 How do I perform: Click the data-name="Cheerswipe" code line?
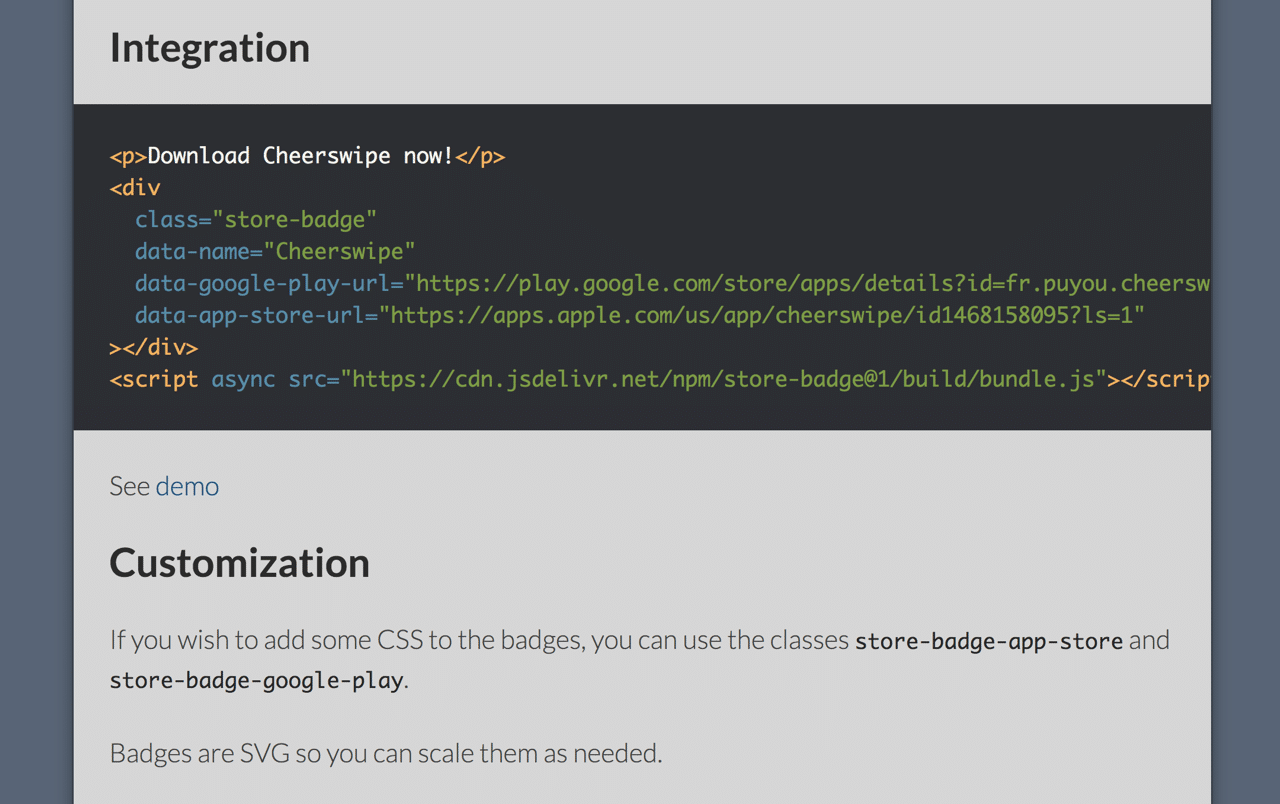(x=275, y=251)
